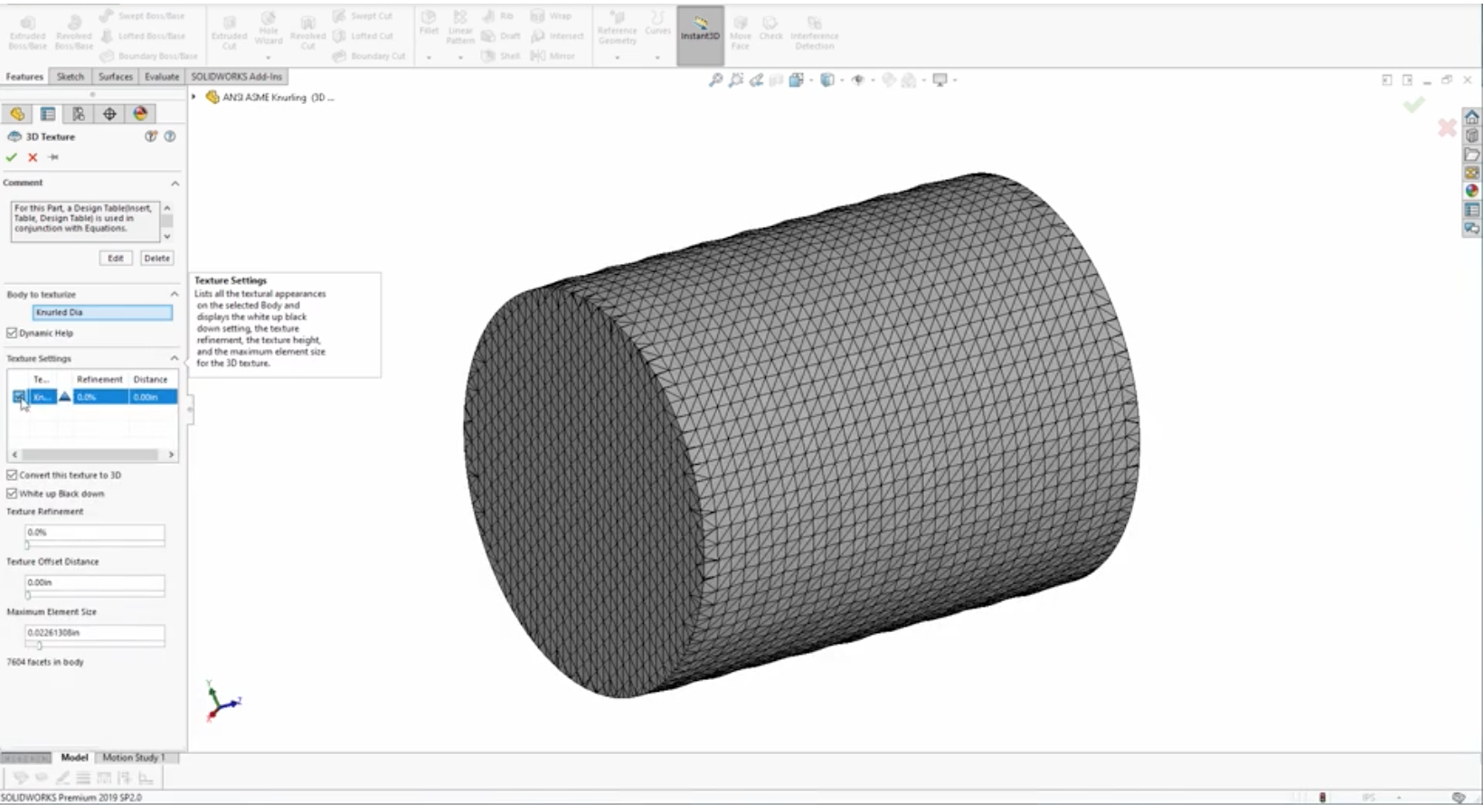Screen dimensions: 1483x812
Task: Switch to the Evaluate tab
Action: point(162,77)
